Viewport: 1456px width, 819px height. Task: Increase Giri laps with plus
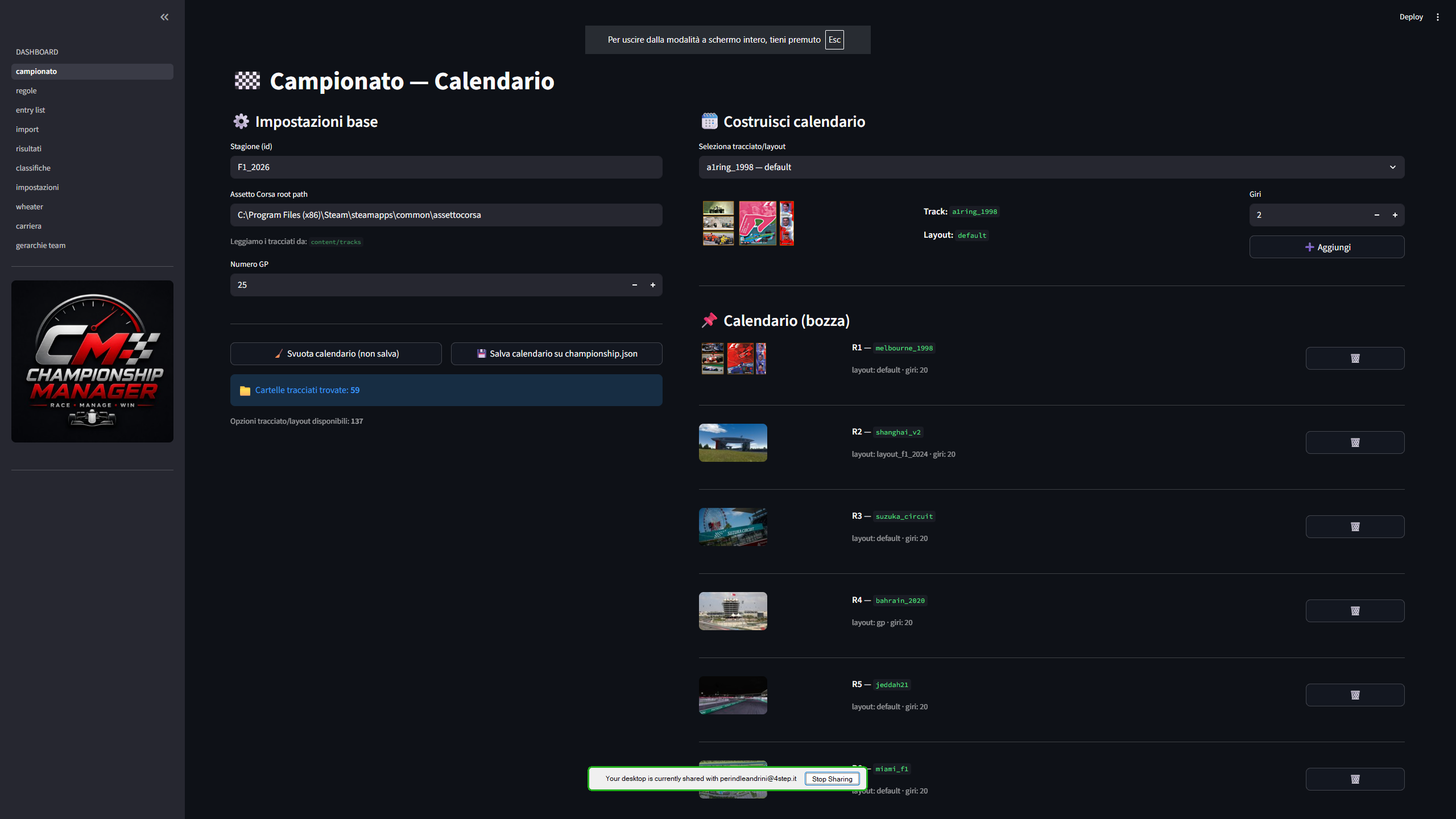coord(1395,215)
